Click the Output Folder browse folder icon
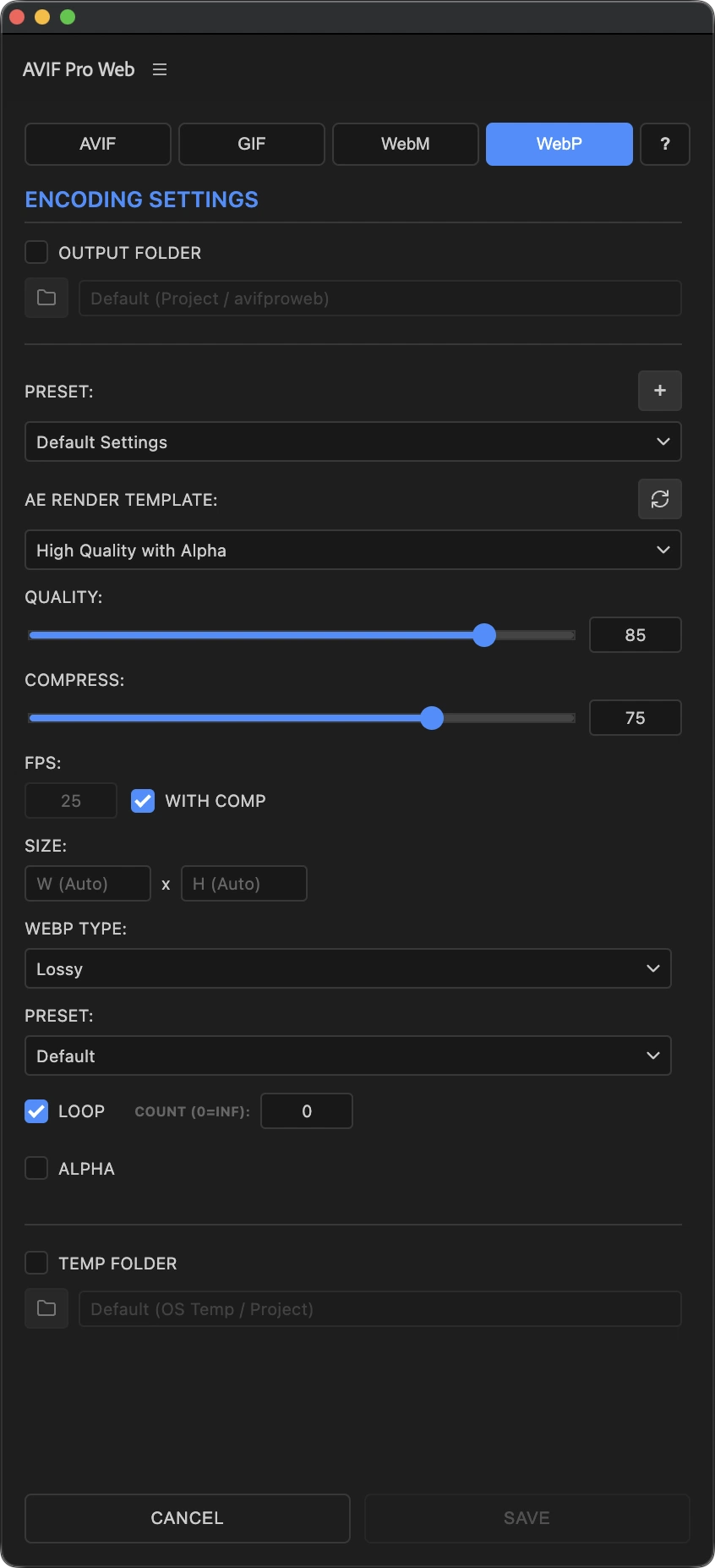This screenshot has width=715, height=1568. click(46, 298)
